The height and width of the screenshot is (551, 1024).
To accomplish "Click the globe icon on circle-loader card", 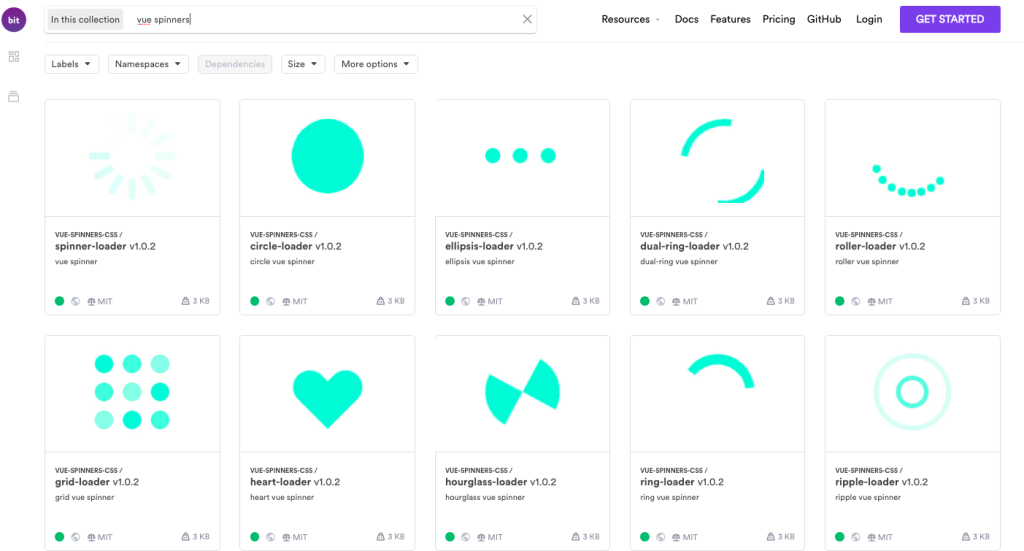I will [270, 301].
